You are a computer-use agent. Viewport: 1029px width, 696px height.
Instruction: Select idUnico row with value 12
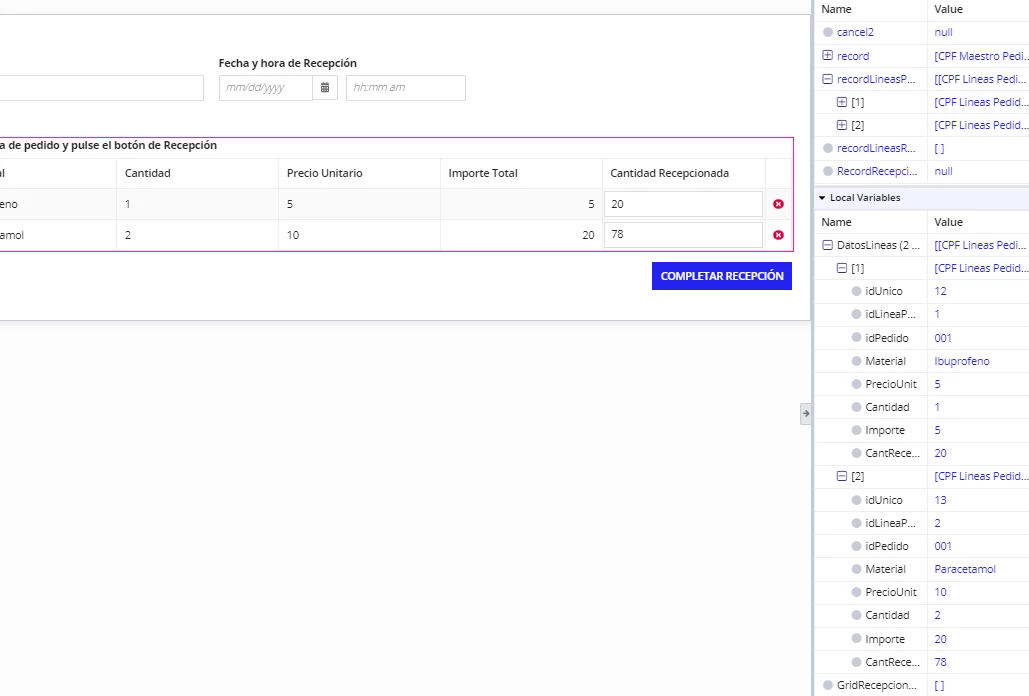click(x=922, y=291)
